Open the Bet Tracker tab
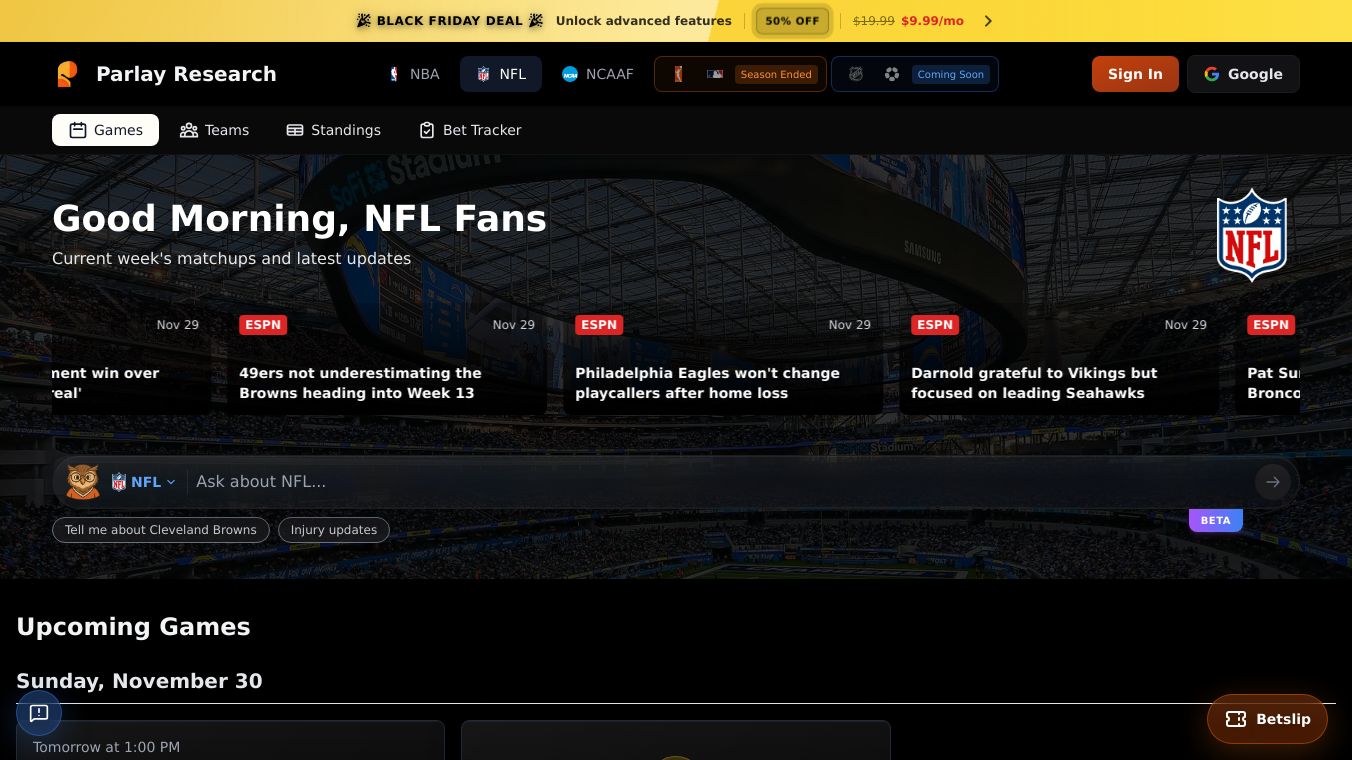Screen dimensions: 1352x760 470,130
